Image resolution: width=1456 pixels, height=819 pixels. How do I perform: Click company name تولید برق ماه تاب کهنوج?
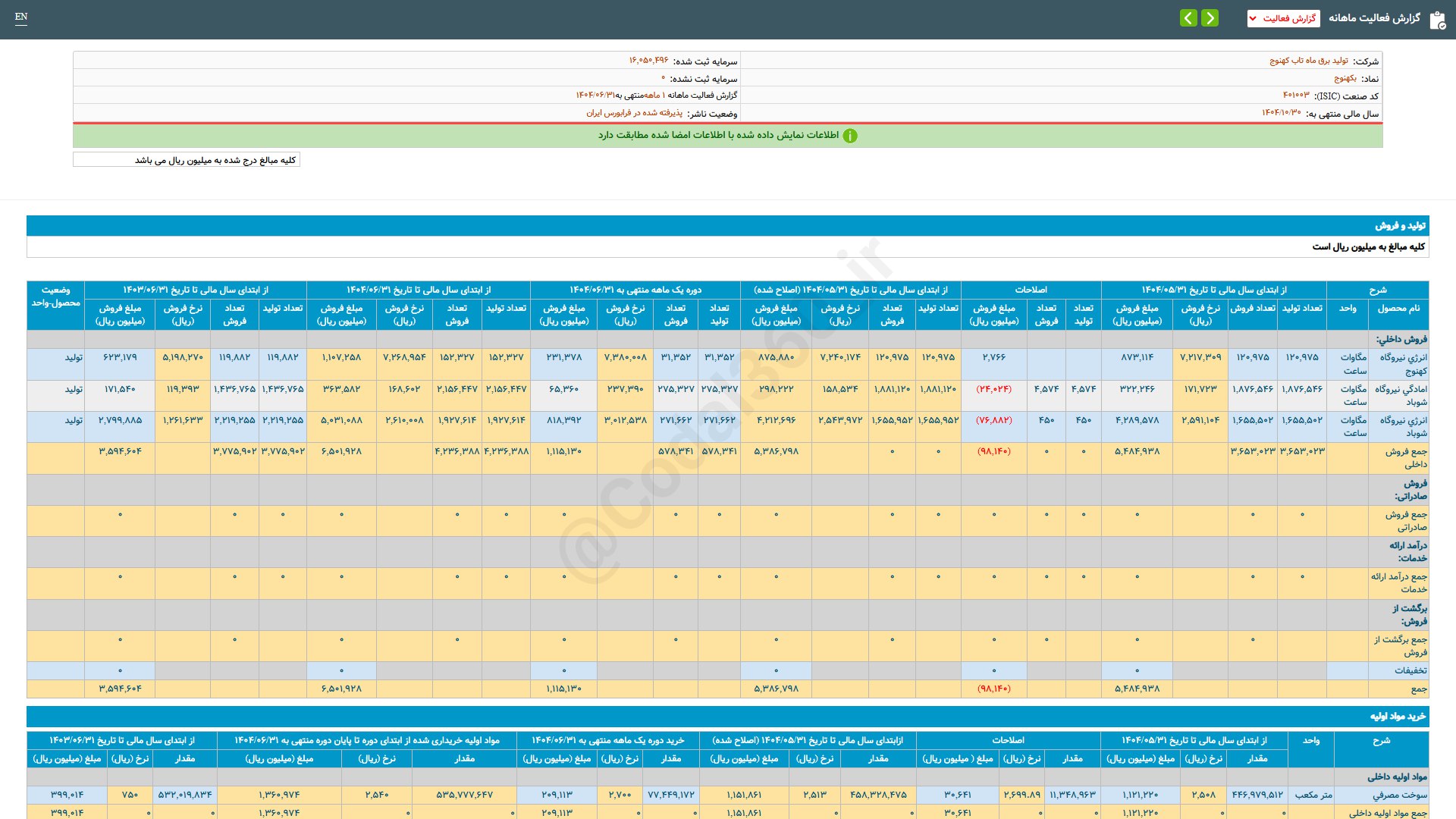1309,61
